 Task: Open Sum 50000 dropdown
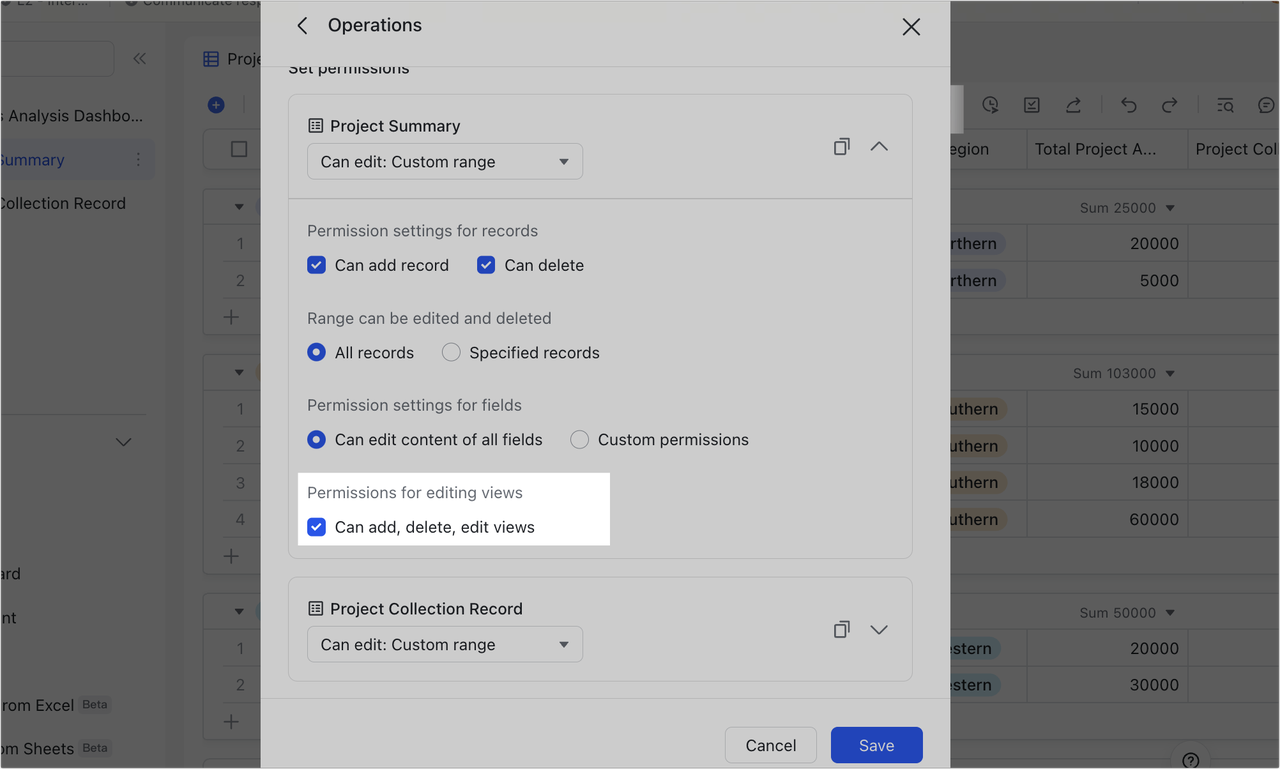1127,612
